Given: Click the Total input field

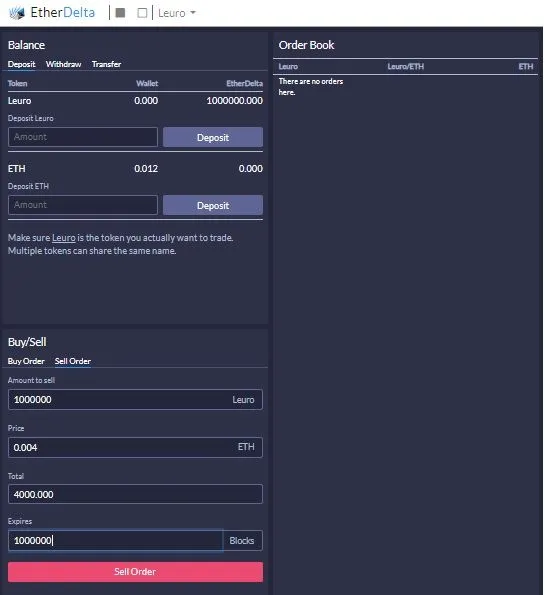Looking at the screenshot, I should click(135, 494).
